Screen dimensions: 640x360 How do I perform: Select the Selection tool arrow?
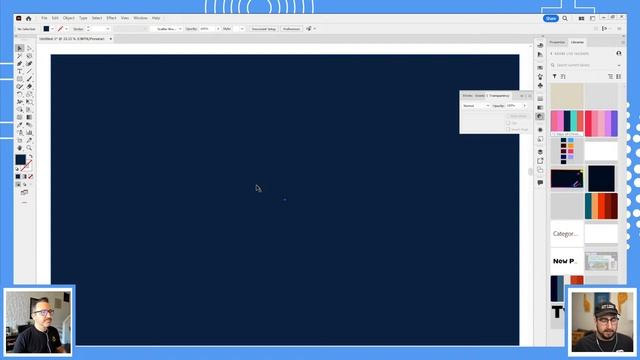click(x=20, y=48)
